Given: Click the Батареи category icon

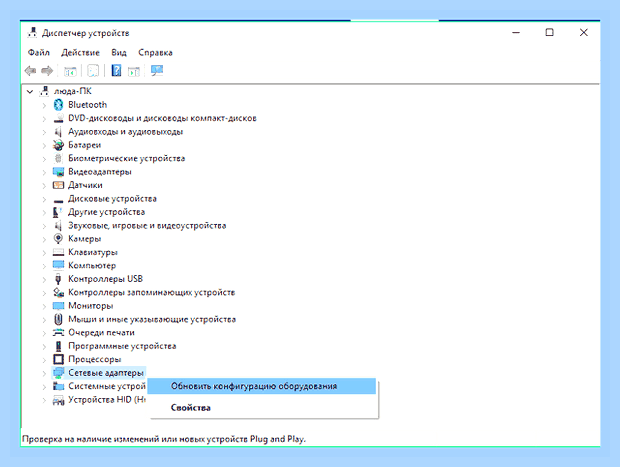Looking at the screenshot, I should [x=59, y=145].
